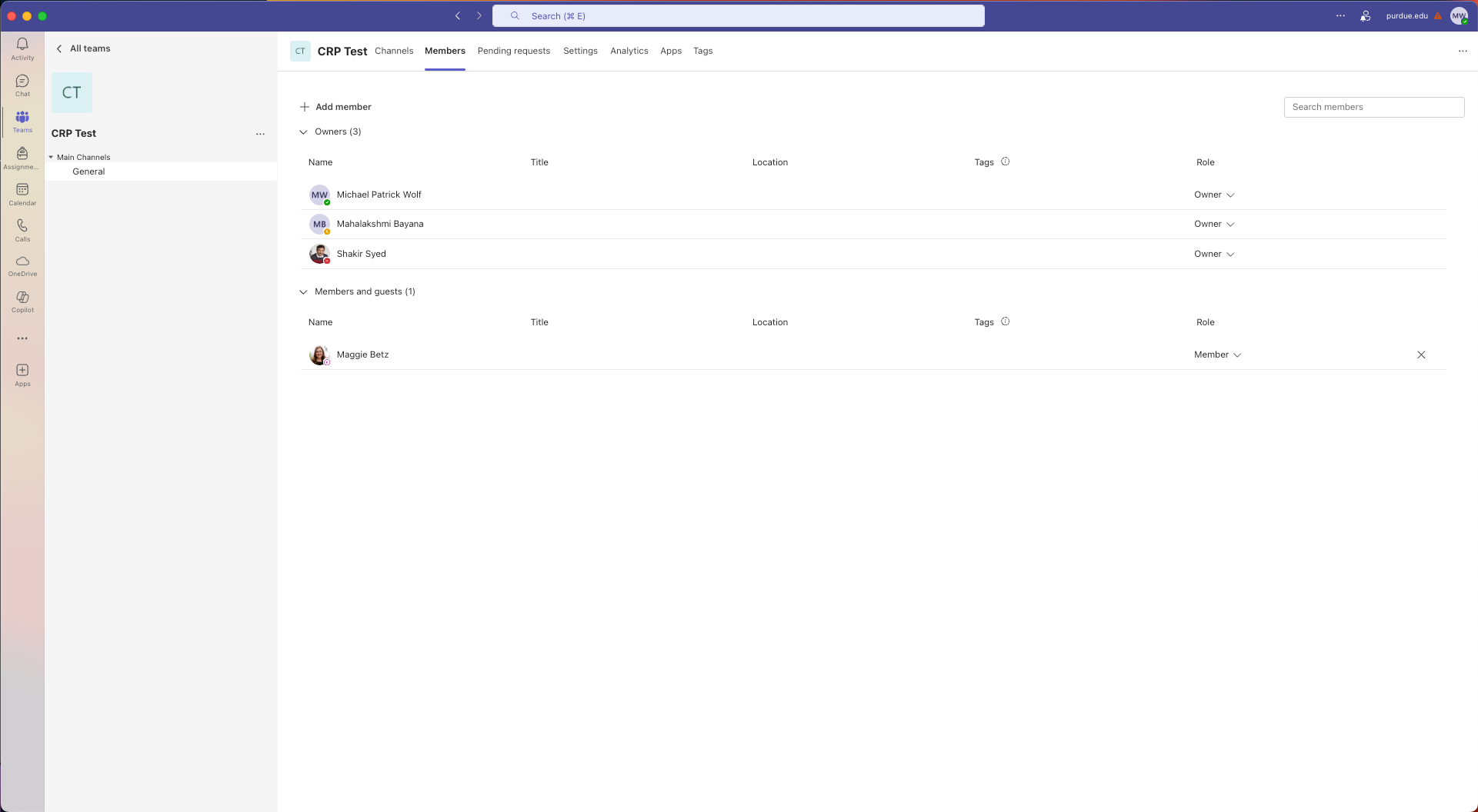This screenshot has height=812, width=1478.
Task: Open Maggie Betz's Member role dropdown
Action: point(1217,354)
